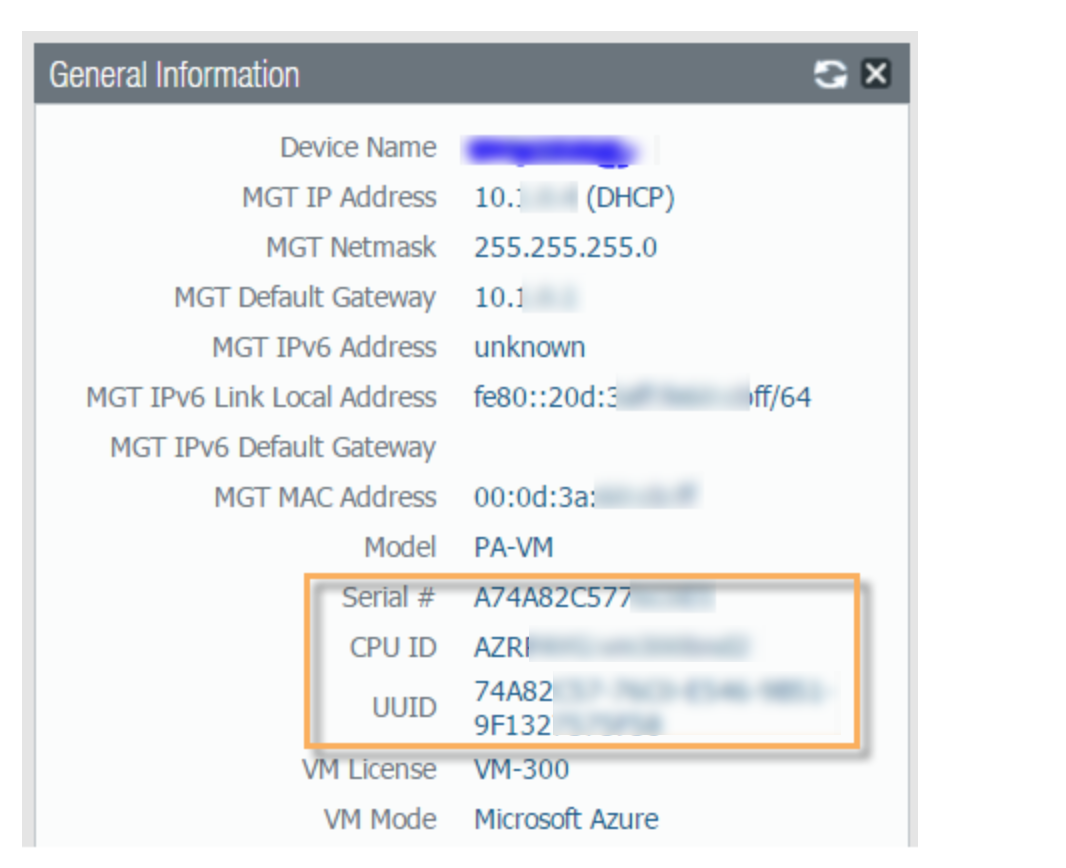The height and width of the screenshot is (868, 1066).
Task: Close the General Information widget
Action: click(x=875, y=74)
